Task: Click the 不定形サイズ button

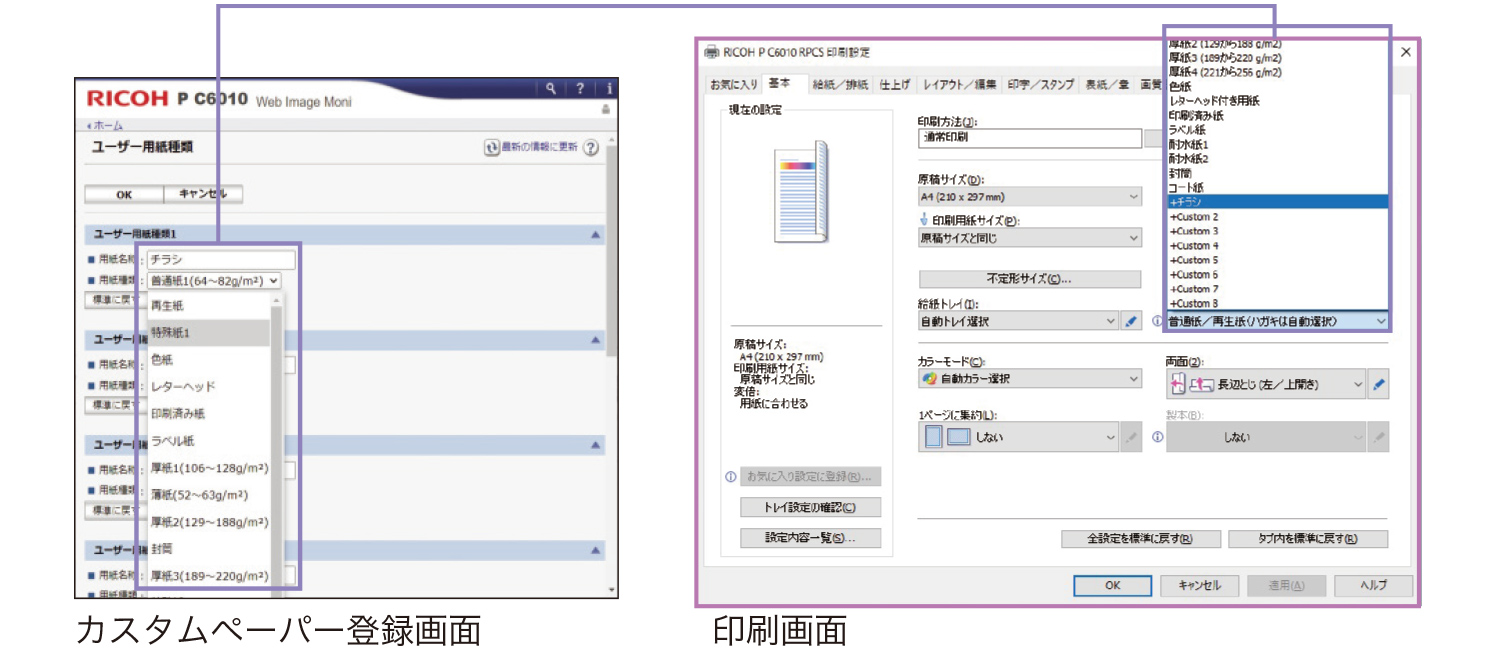Action: 1029,279
